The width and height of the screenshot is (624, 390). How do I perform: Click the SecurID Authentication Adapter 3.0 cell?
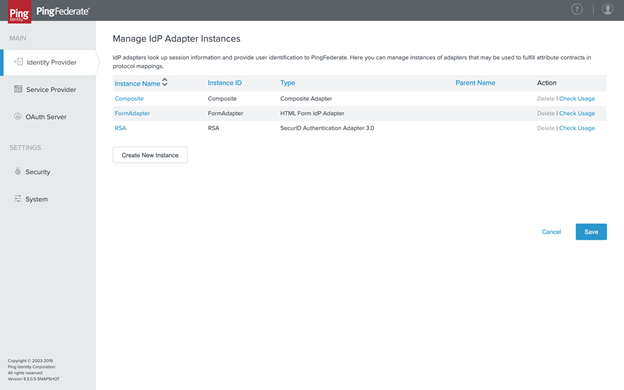click(x=327, y=128)
